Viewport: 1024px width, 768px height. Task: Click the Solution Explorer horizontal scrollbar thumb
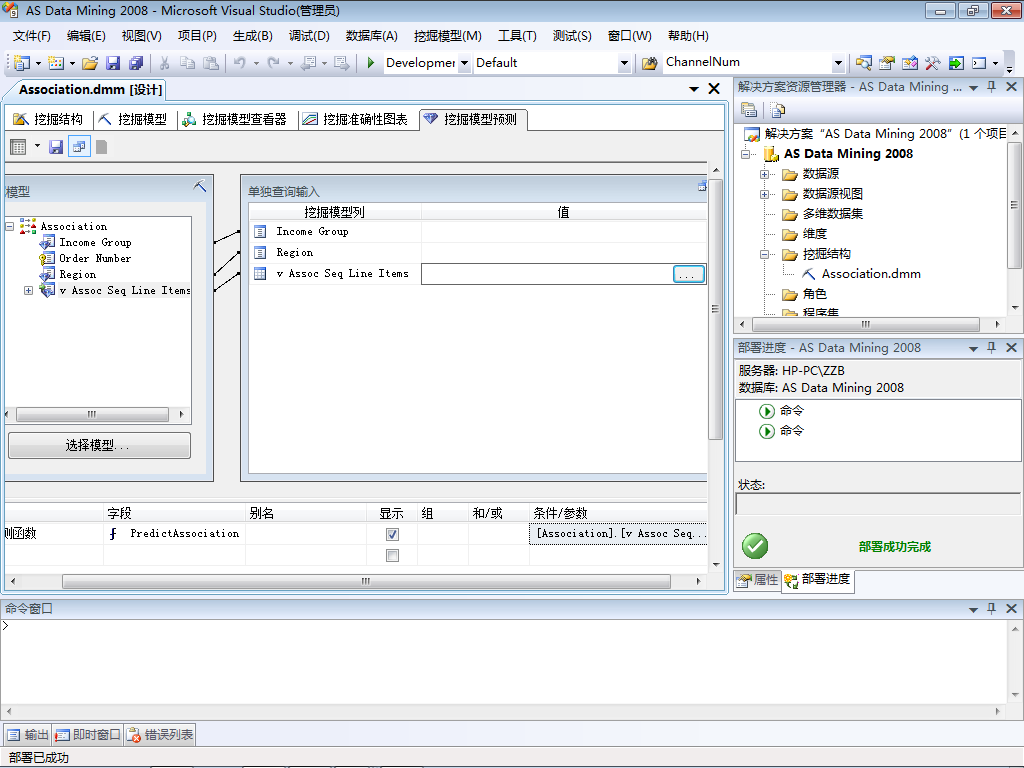coord(866,324)
